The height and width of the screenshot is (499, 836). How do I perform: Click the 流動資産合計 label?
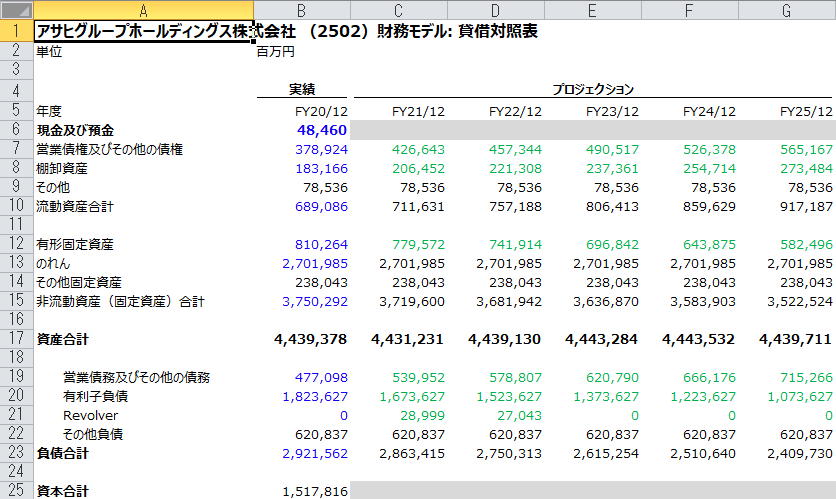pos(75,206)
